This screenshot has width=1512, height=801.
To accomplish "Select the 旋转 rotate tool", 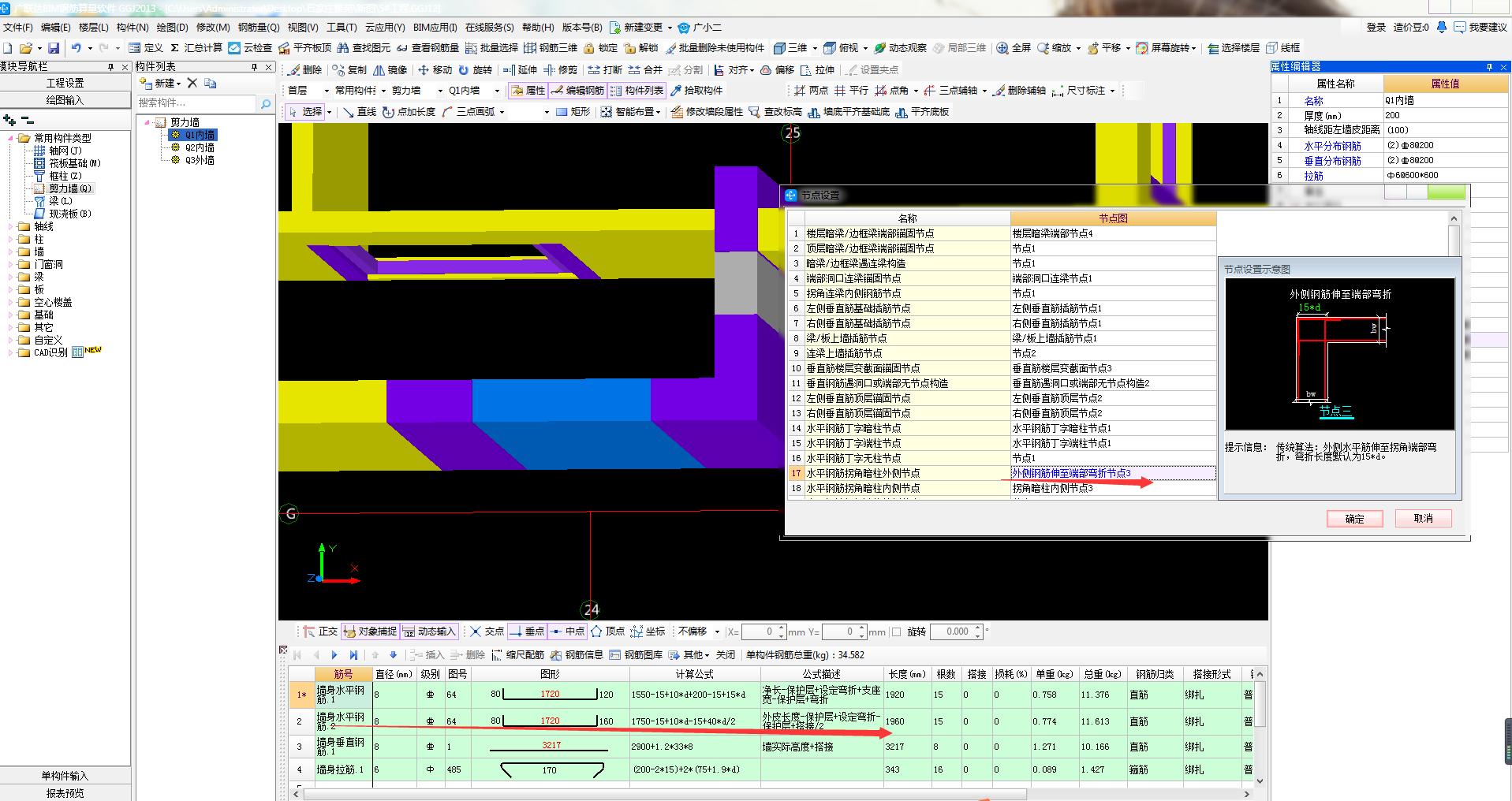I will (x=476, y=70).
